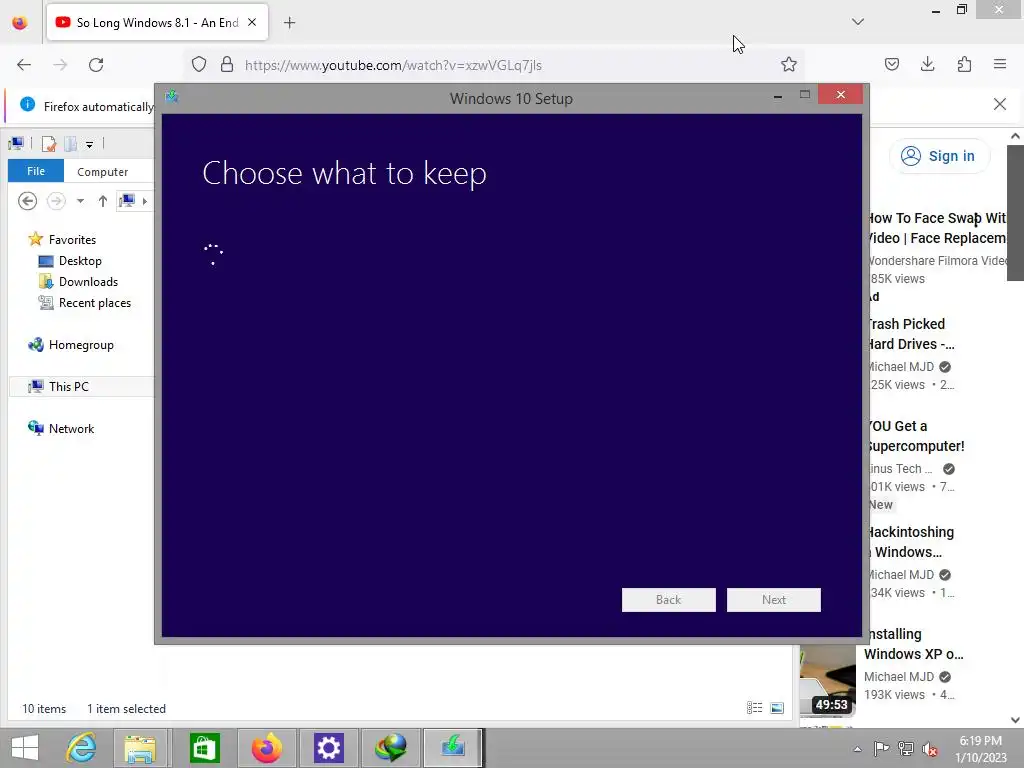
Task: Open the PC settings gear taskbar icon
Action: (328, 748)
